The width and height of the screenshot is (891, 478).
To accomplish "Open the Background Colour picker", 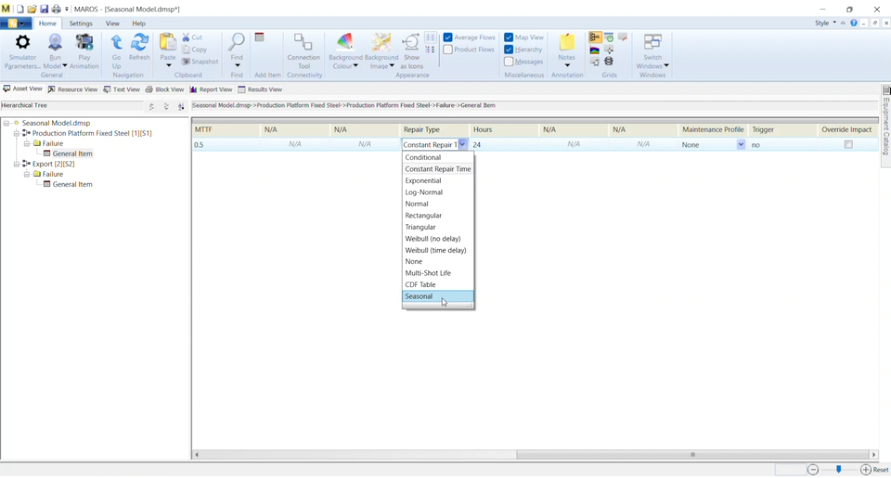I will (345, 43).
